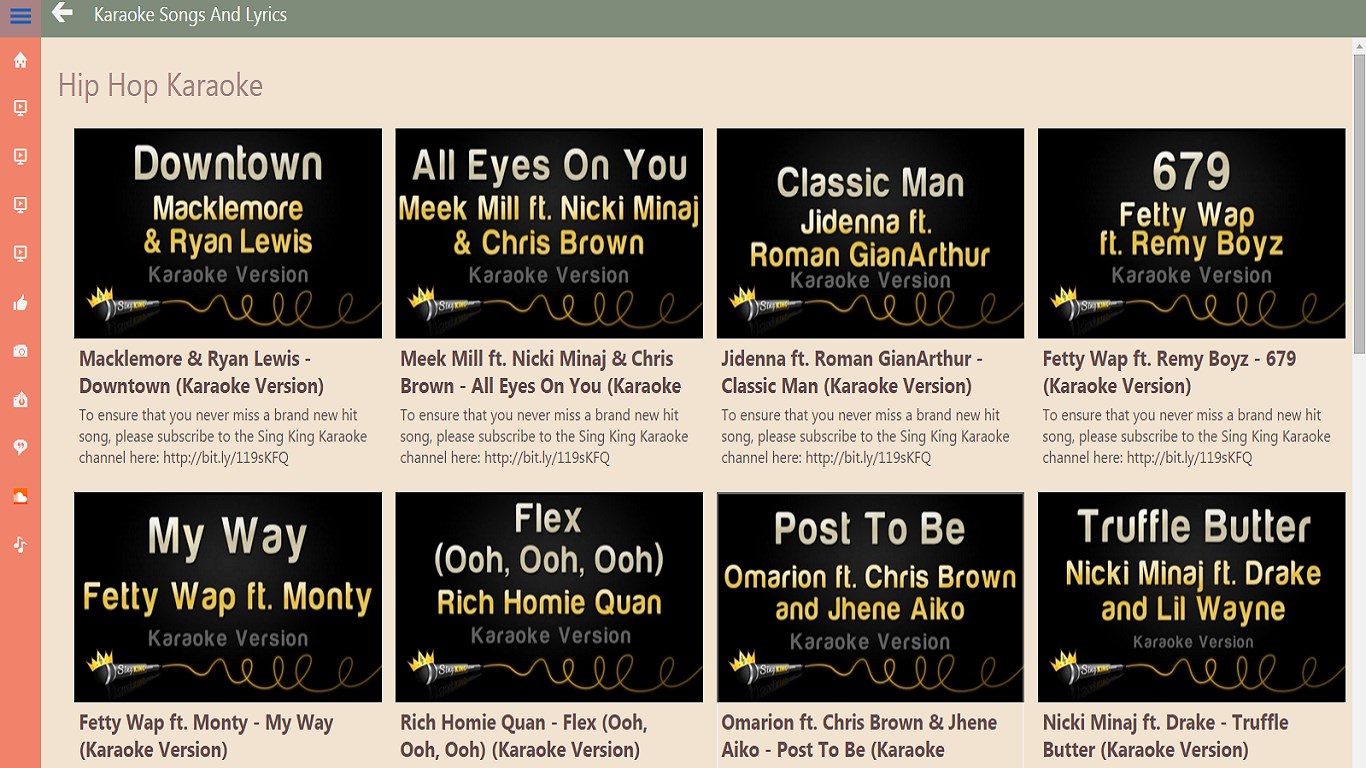Select the video icon directly above thumbs-up
1366x768 pixels.
tap(20, 254)
